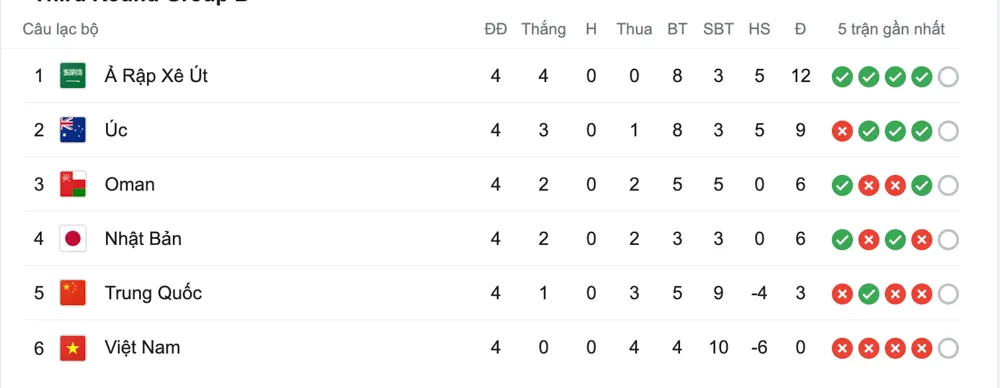Click the '5 trận gần nhất' header
Viewport: 1000px width, 388px height.
(891, 29)
